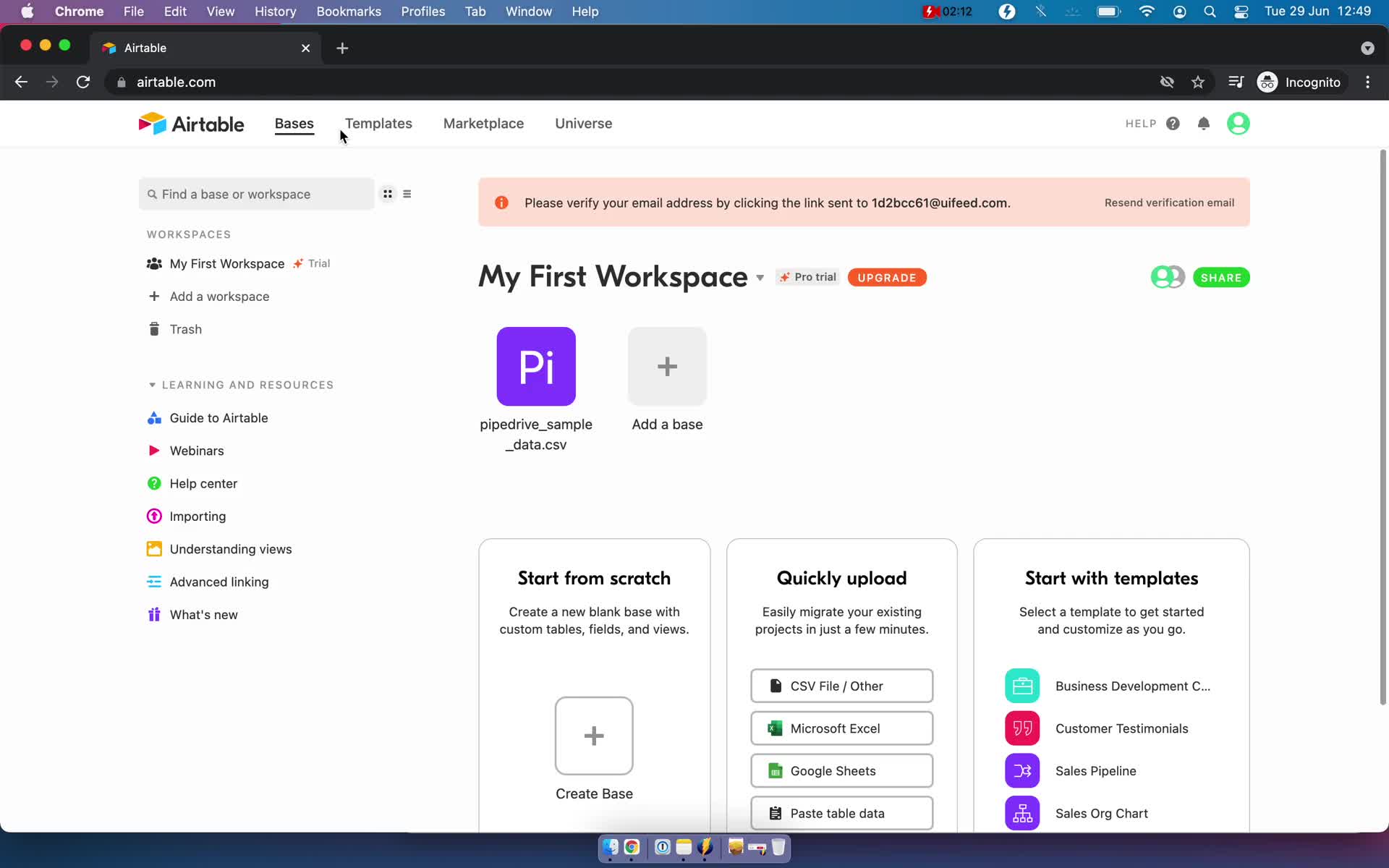Click the Trash icon in sidebar

click(154, 329)
